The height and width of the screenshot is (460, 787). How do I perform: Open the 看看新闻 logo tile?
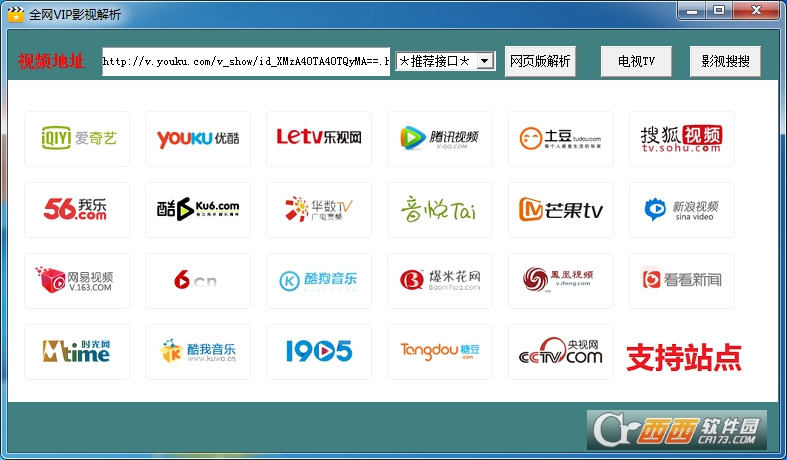682,281
